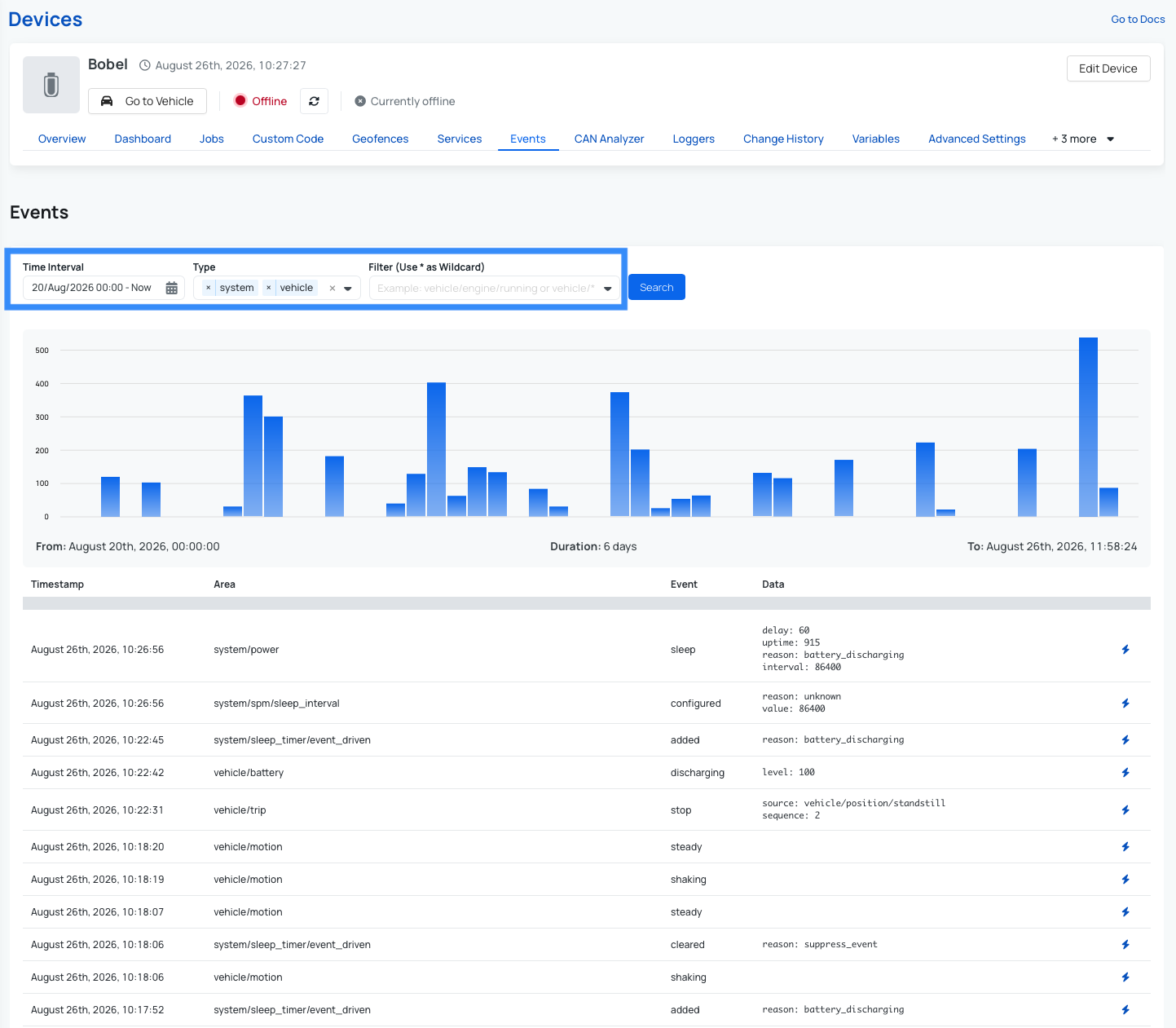Open the Overview tab

[x=62, y=139]
